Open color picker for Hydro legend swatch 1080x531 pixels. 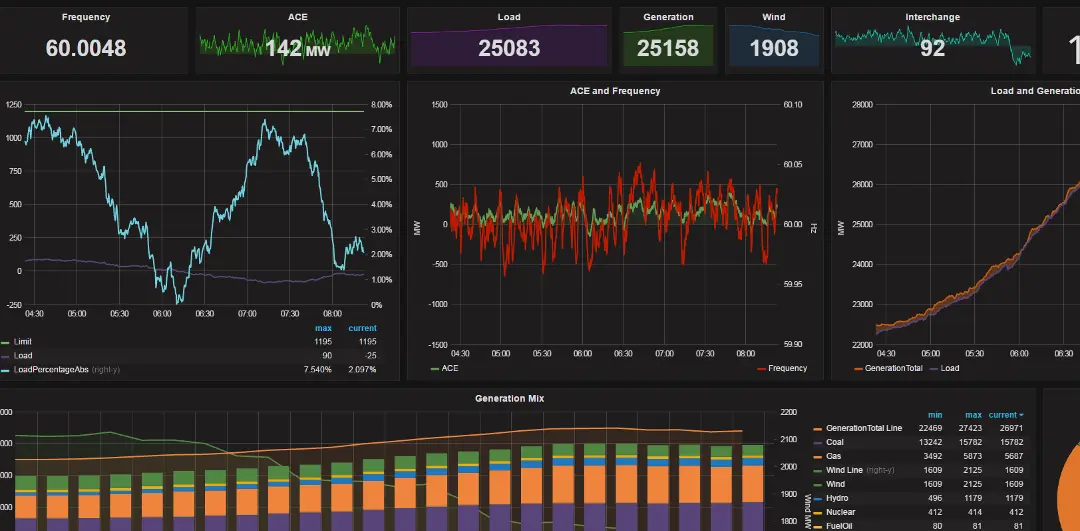tap(819, 498)
